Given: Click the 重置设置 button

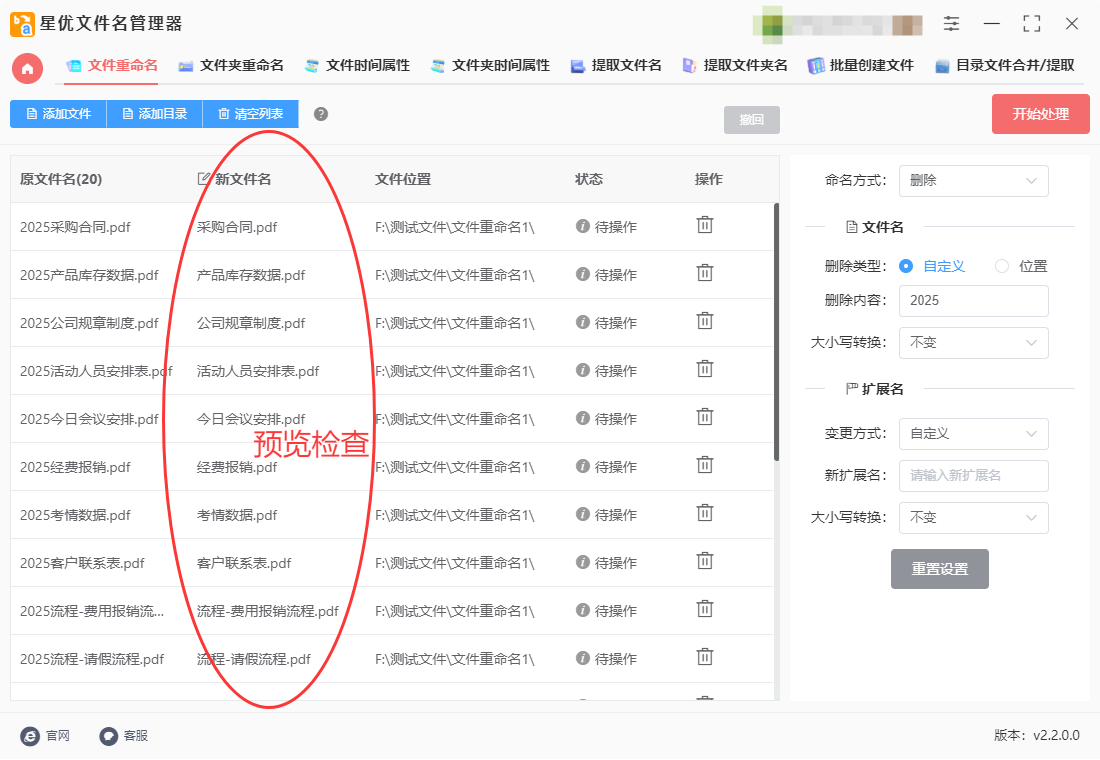Looking at the screenshot, I should (939, 569).
